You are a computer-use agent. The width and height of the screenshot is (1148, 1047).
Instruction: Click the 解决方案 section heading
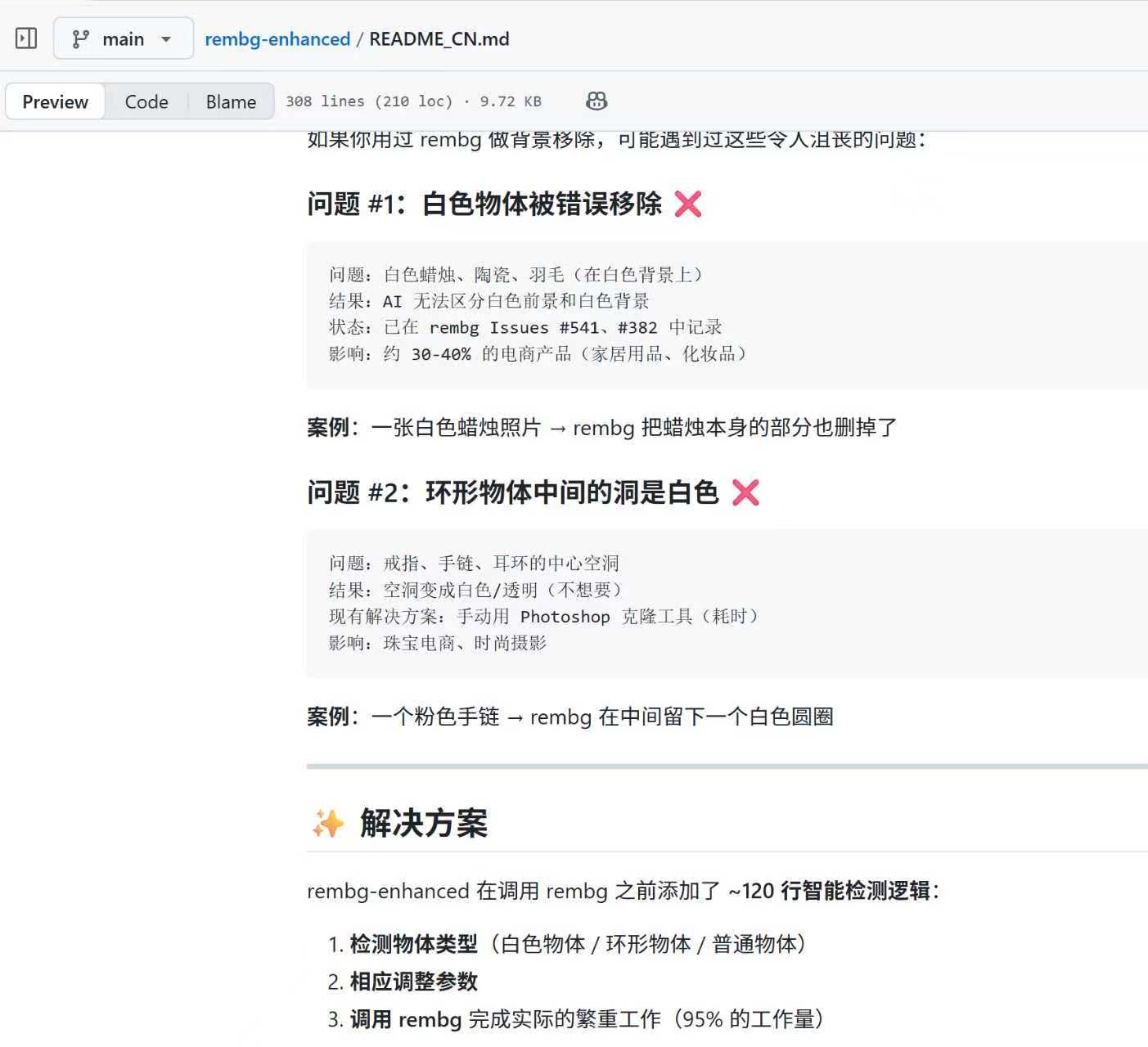(x=423, y=823)
